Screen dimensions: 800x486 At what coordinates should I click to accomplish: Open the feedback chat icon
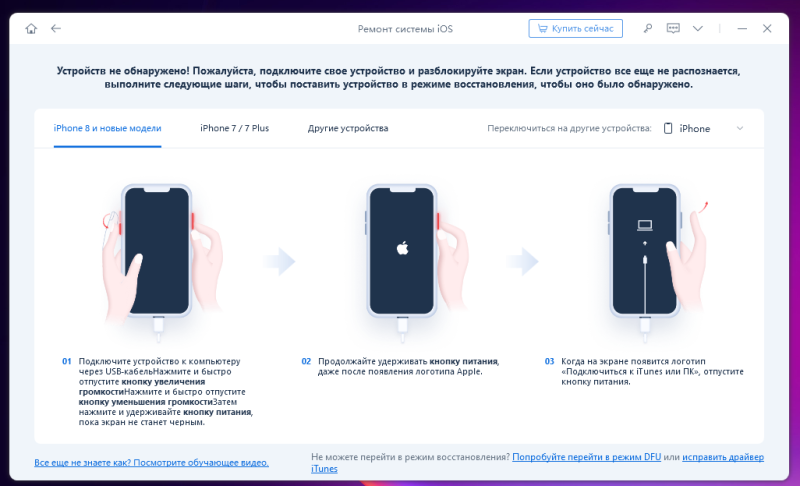(673, 29)
